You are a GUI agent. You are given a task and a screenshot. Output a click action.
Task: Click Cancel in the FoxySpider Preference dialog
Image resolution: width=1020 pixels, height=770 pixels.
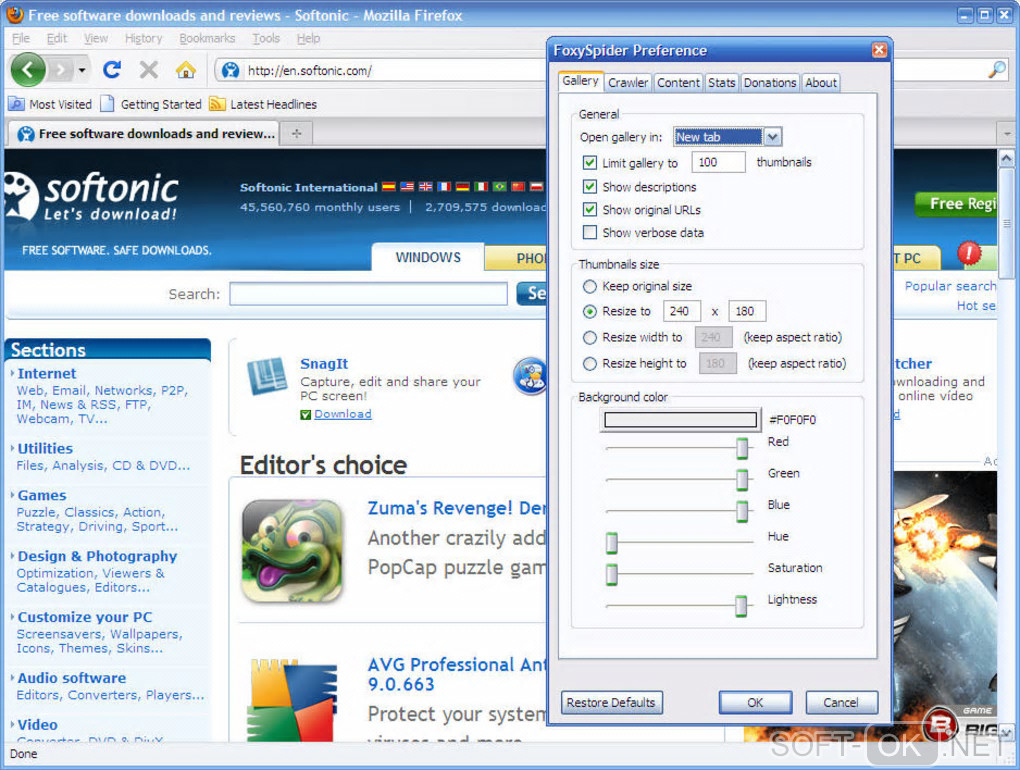pos(841,702)
